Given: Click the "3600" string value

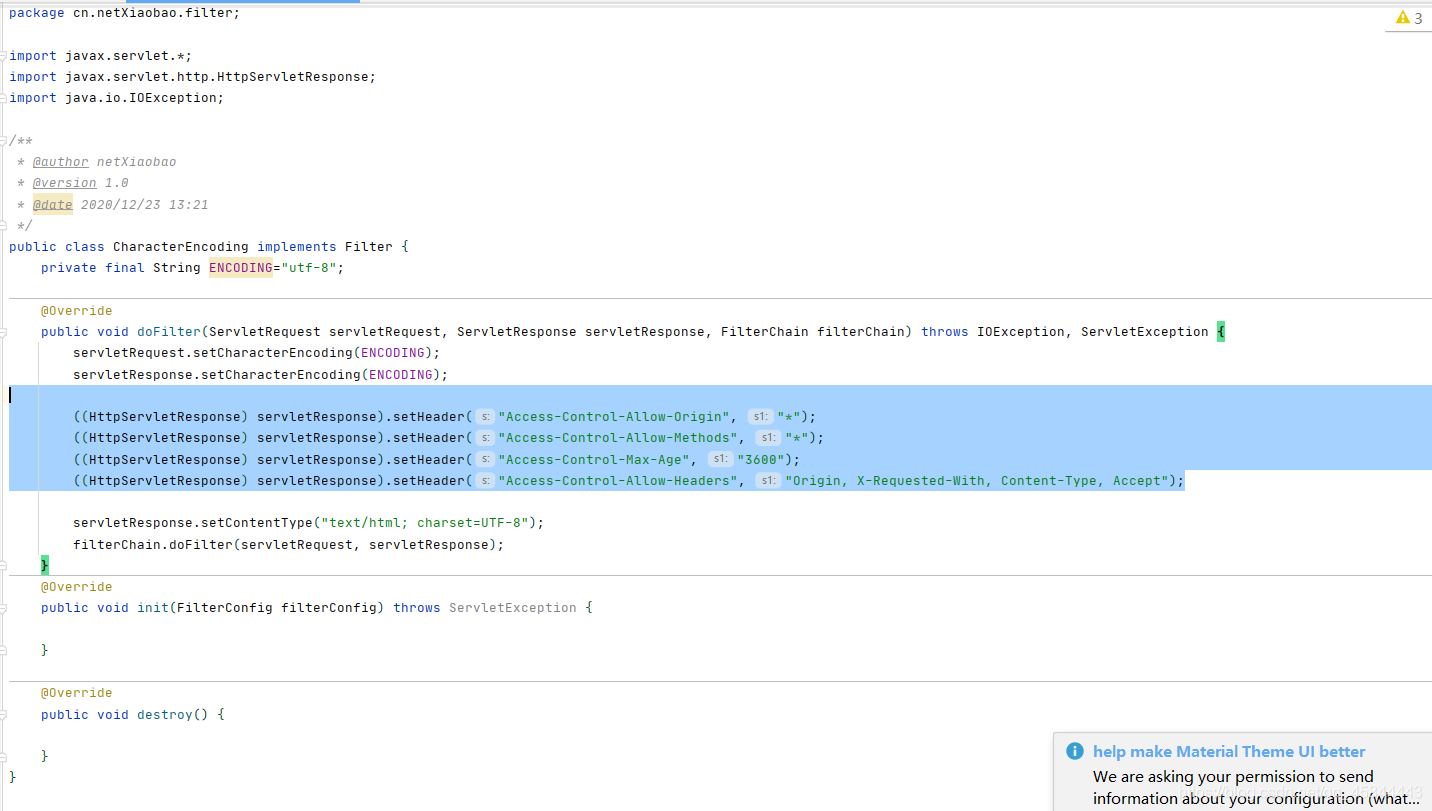Looking at the screenshot, I should [x=761, y=459].
